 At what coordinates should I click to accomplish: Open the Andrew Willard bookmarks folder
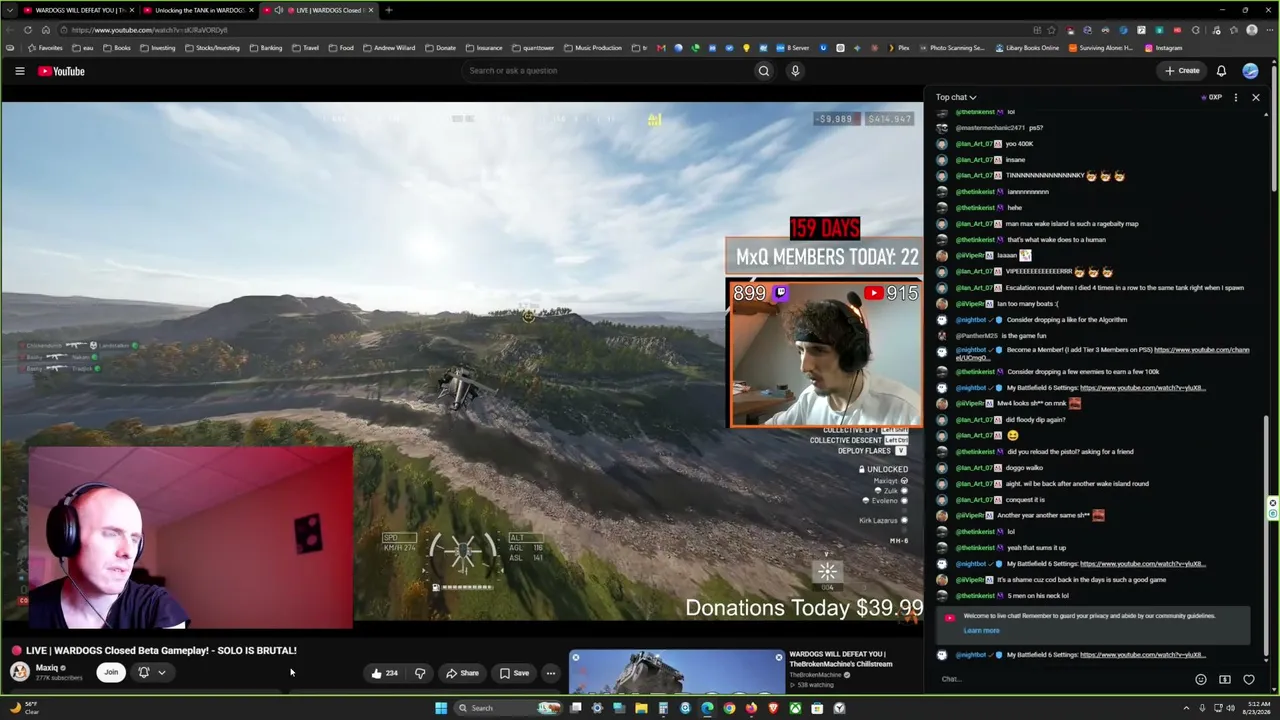[389, 48]
